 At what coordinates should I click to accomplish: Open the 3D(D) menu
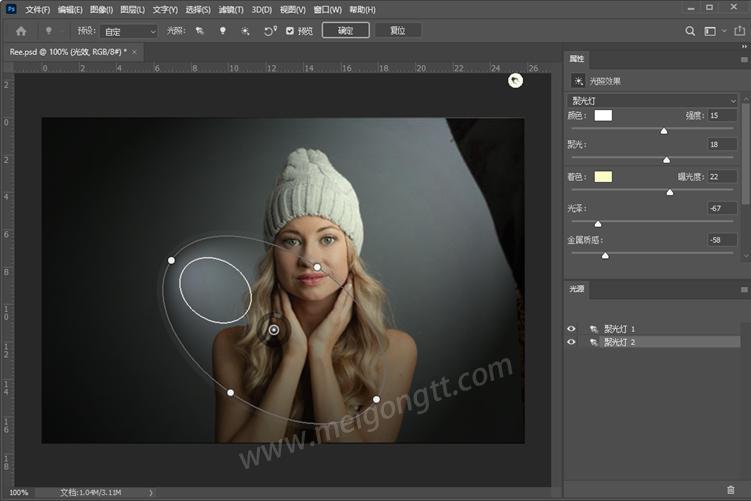pyautogui.click(x=262, y=10)
